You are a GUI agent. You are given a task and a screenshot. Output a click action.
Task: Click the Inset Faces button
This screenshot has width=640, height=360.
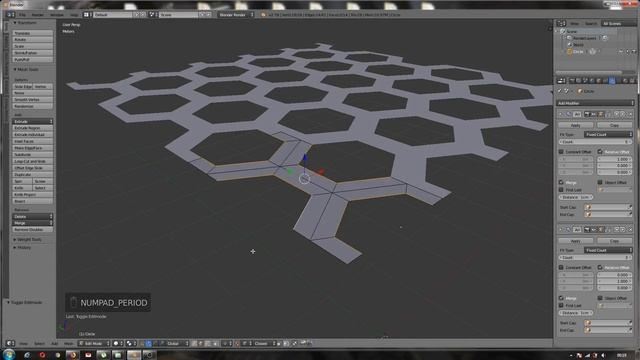33,141
